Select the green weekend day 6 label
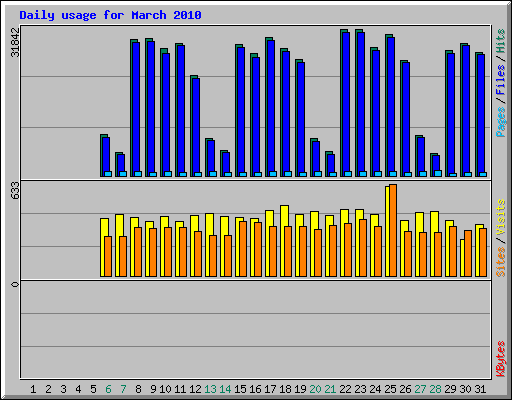Image resolution: width=512 pixels, height=400 pixels. [x=108, y=389]
